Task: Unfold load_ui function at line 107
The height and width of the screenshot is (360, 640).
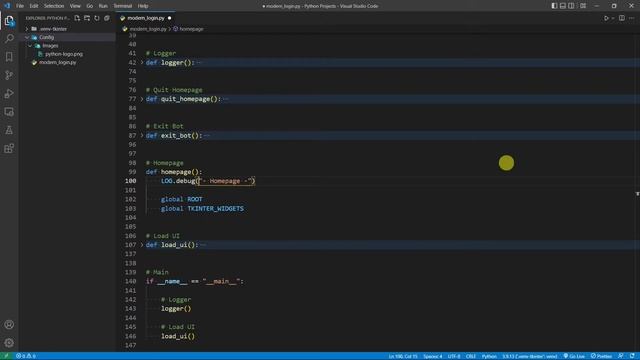Action: (142, 245)
